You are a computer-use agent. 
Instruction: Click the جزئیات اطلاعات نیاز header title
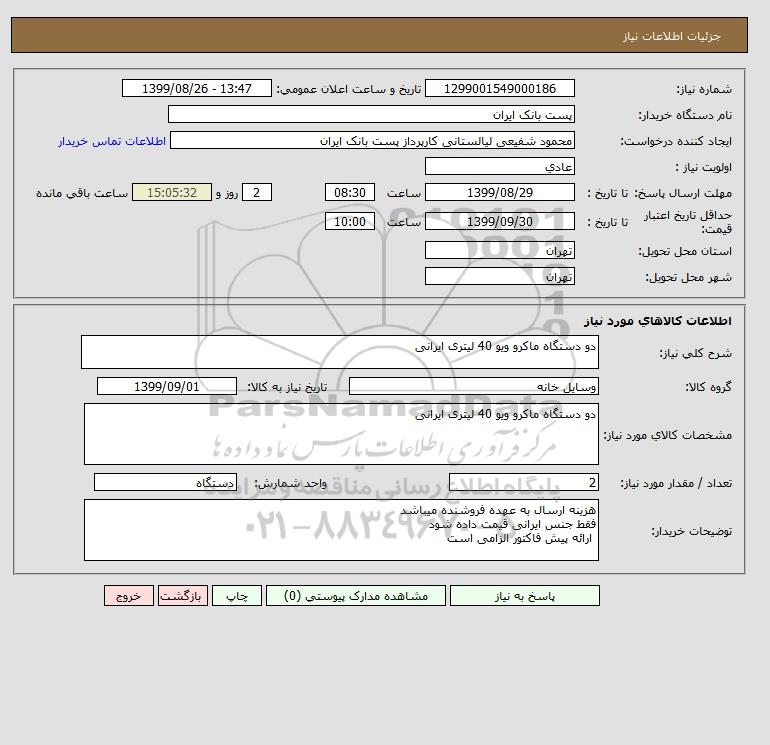[672, 36]
